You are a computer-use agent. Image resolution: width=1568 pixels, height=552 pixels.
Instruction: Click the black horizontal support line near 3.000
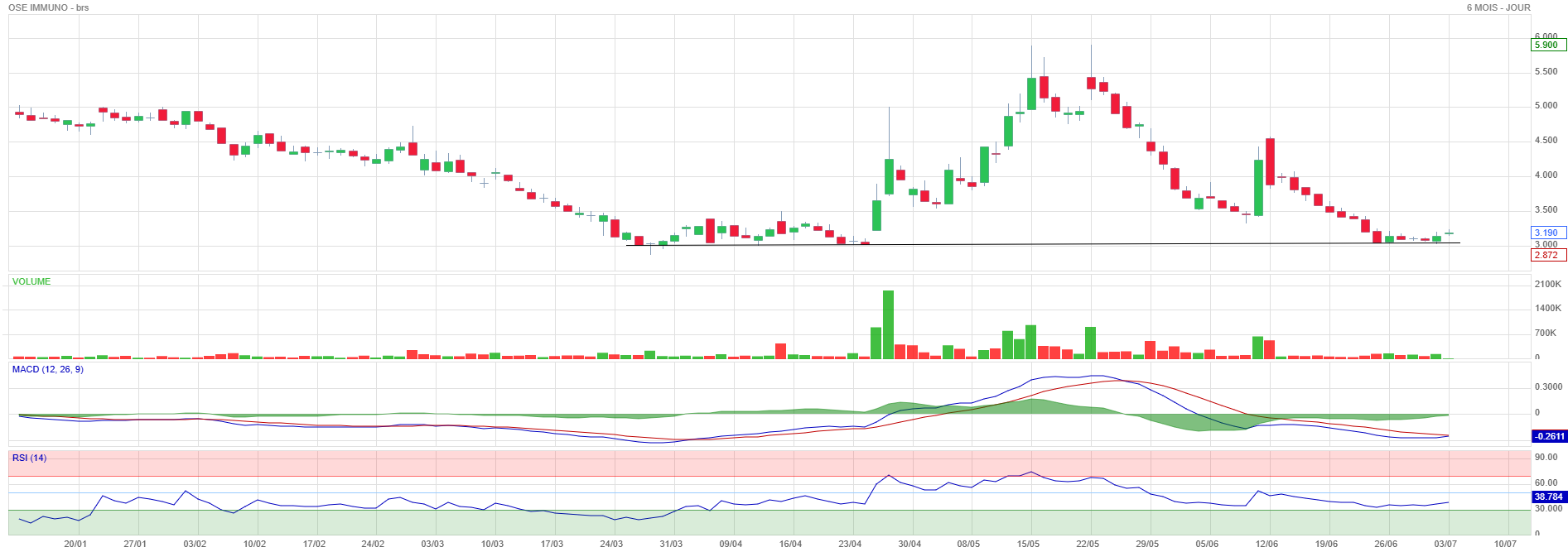pos(1043,243)
